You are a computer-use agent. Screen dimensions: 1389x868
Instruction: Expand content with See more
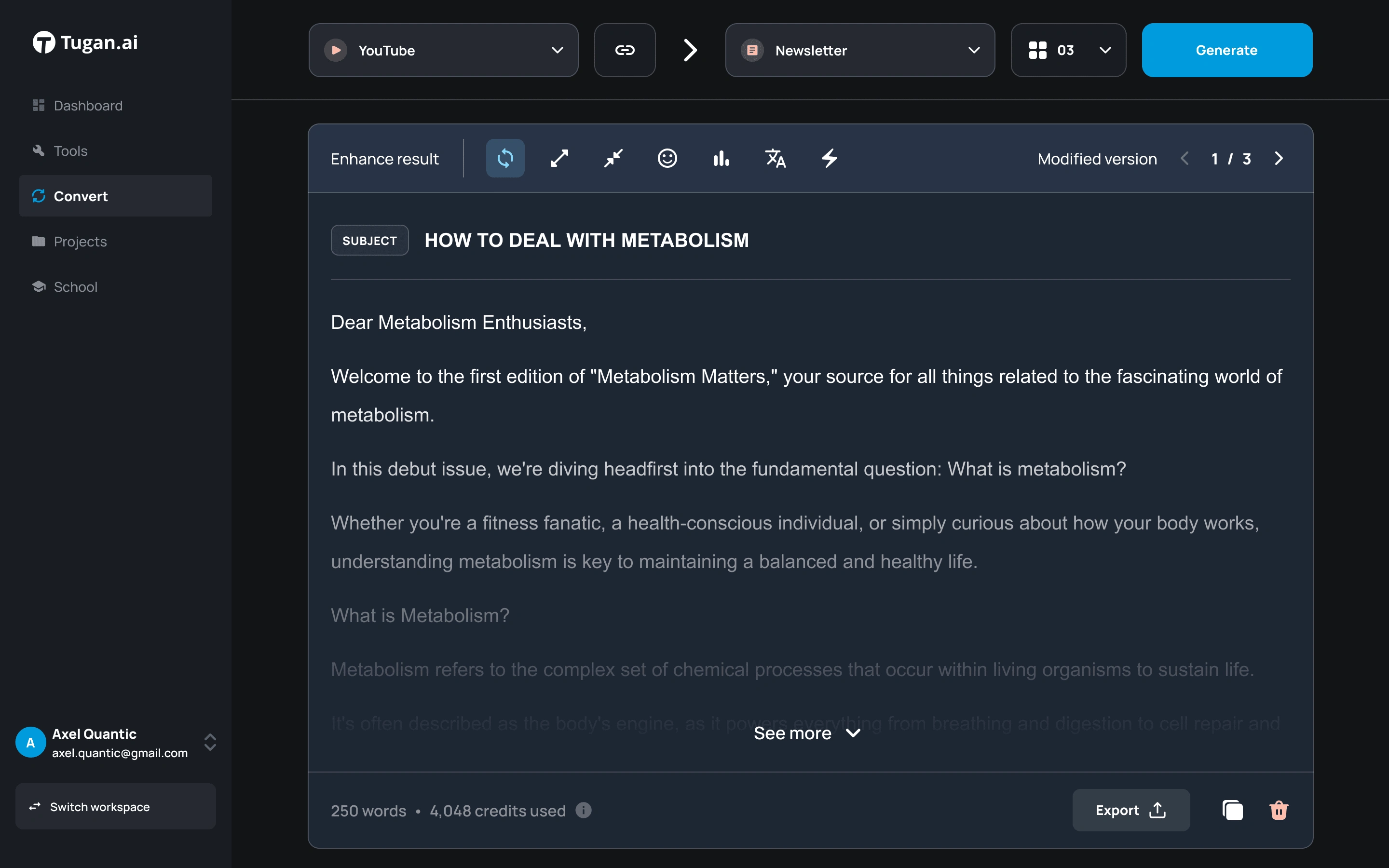(x=806, y=733)
